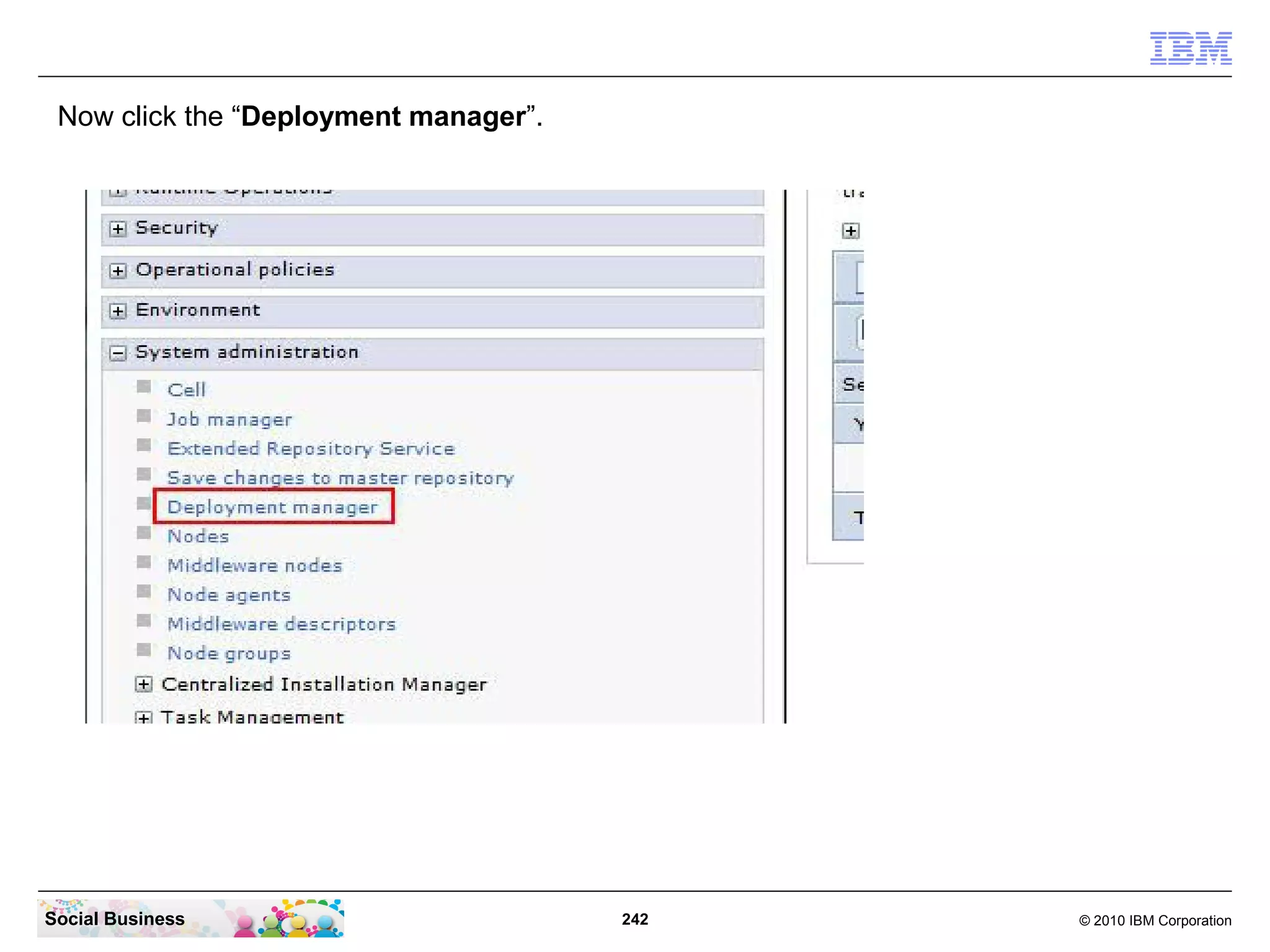Click the bullet icon beside Node agents
Screen dimensions: 1270x952
144,591
